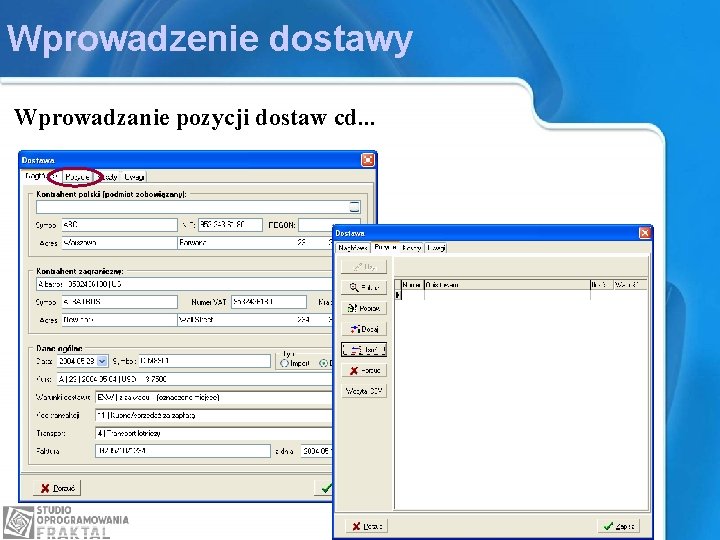Click the Wartość column header in the grid
The image size is (720, 540).
[630, 285]
